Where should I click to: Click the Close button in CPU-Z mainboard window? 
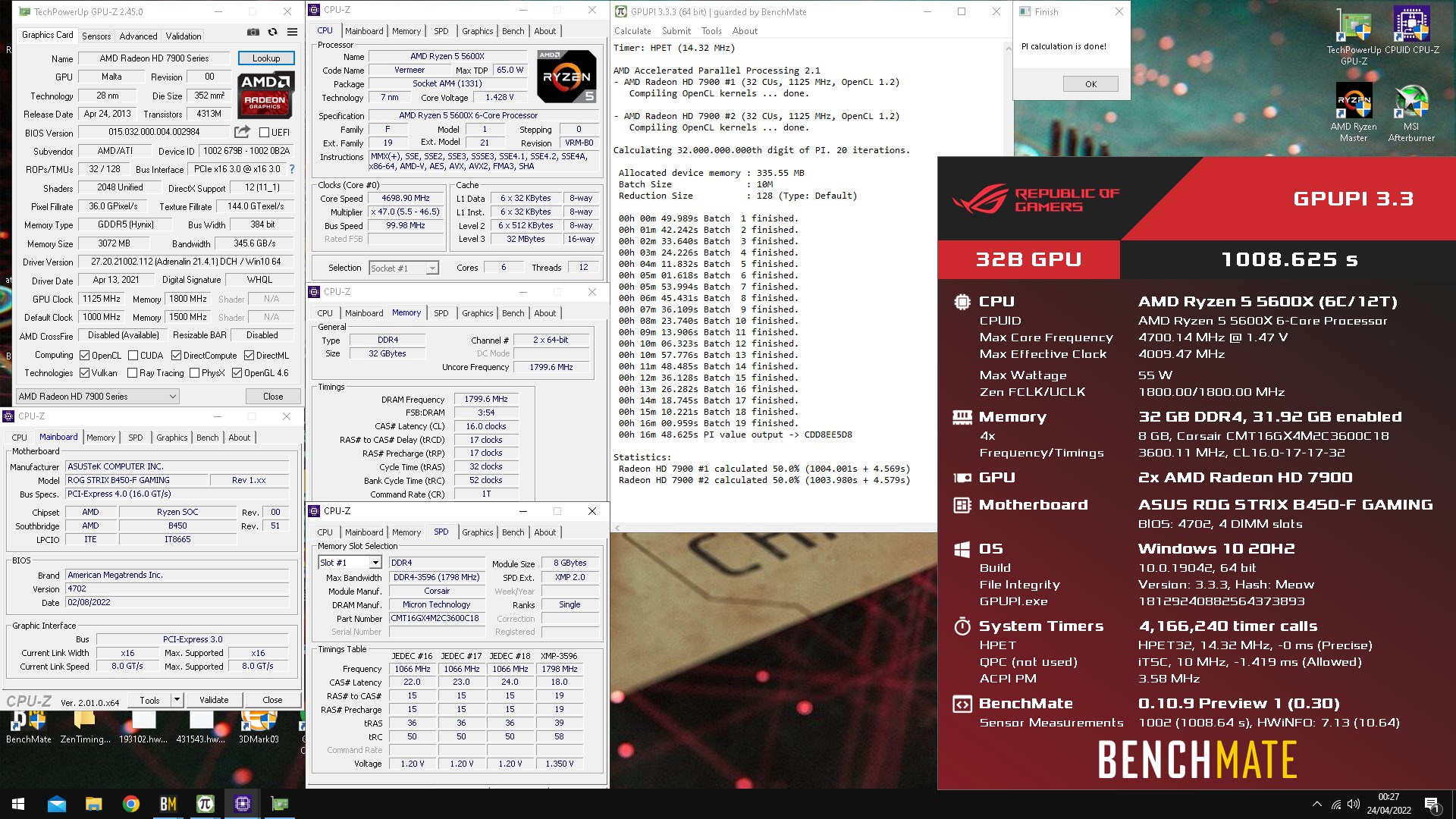pyautogui.click(x=272, y=700)
